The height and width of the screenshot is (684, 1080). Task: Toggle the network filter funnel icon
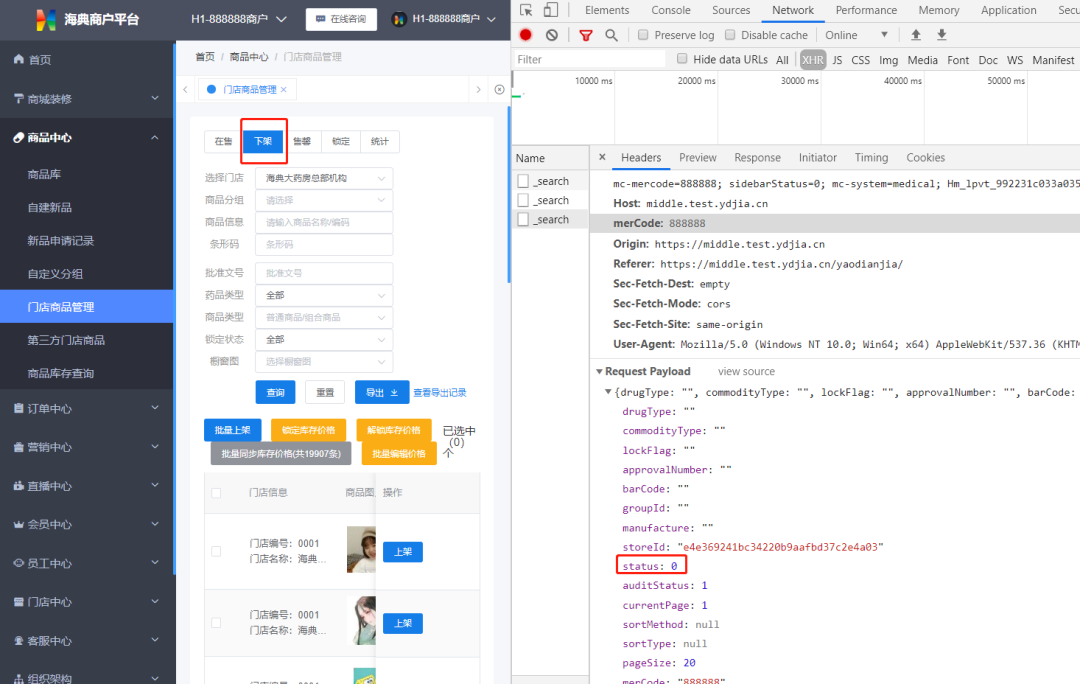coord(586,35)
